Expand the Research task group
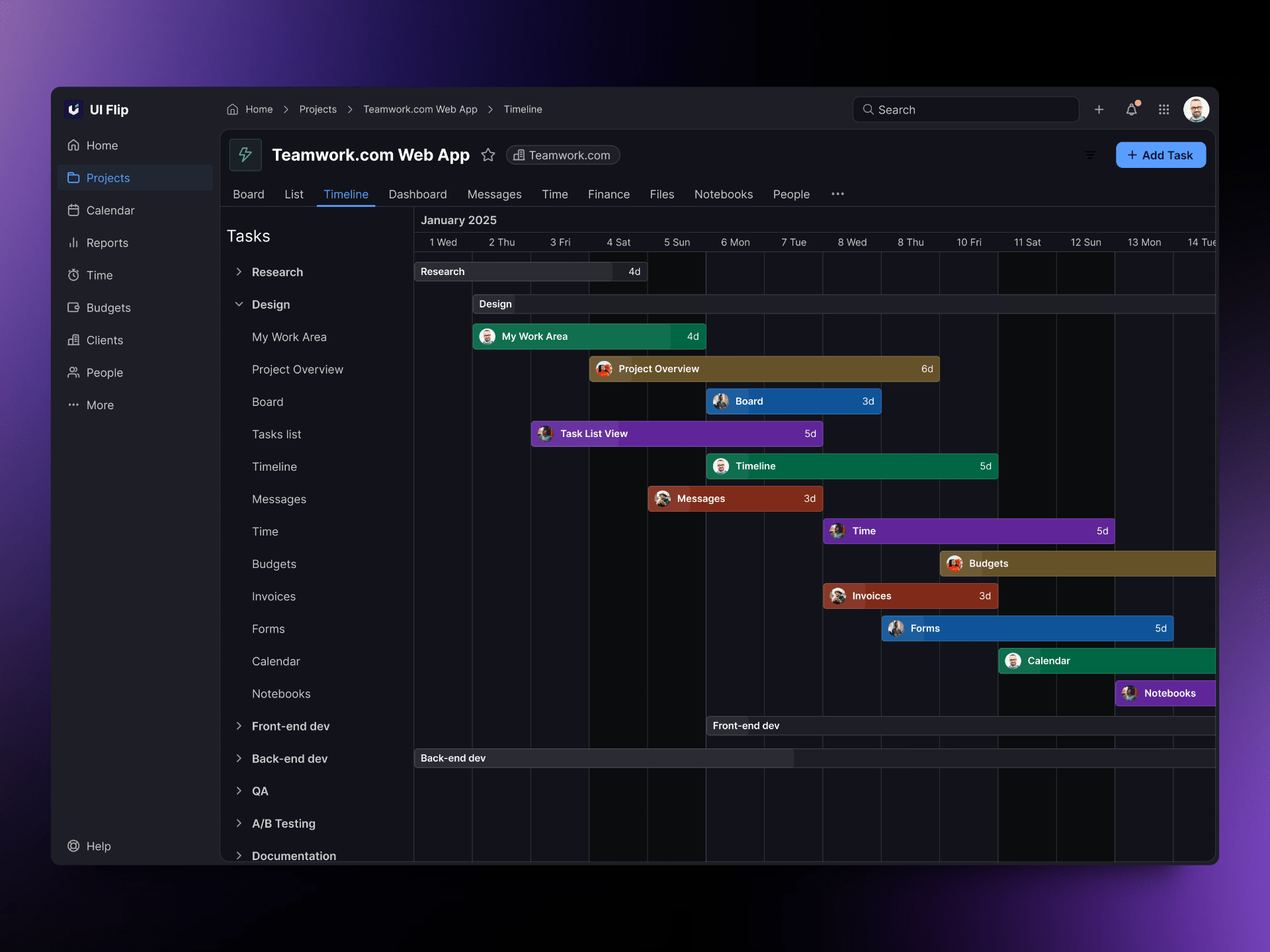This screenshot has width=1270, height=952. (x=239, y=272)
